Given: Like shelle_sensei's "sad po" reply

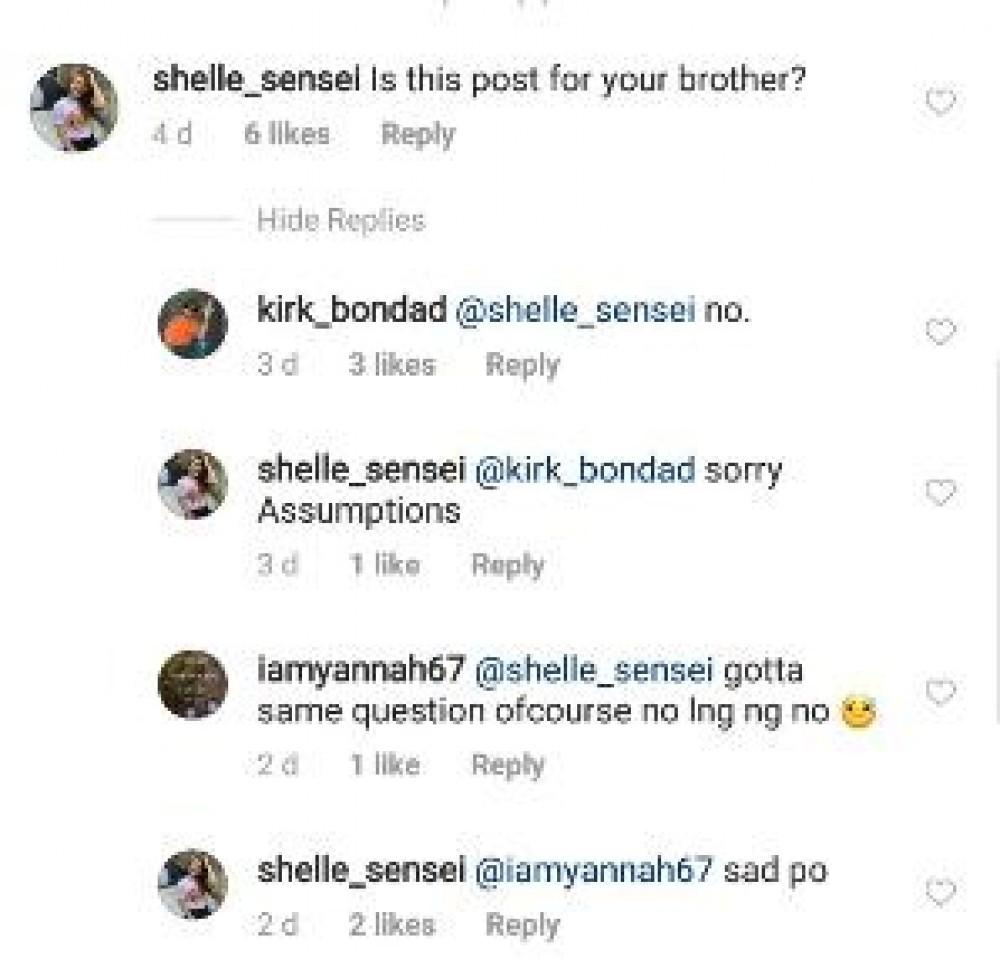Looking at the screenshot, I should (940, 890).
